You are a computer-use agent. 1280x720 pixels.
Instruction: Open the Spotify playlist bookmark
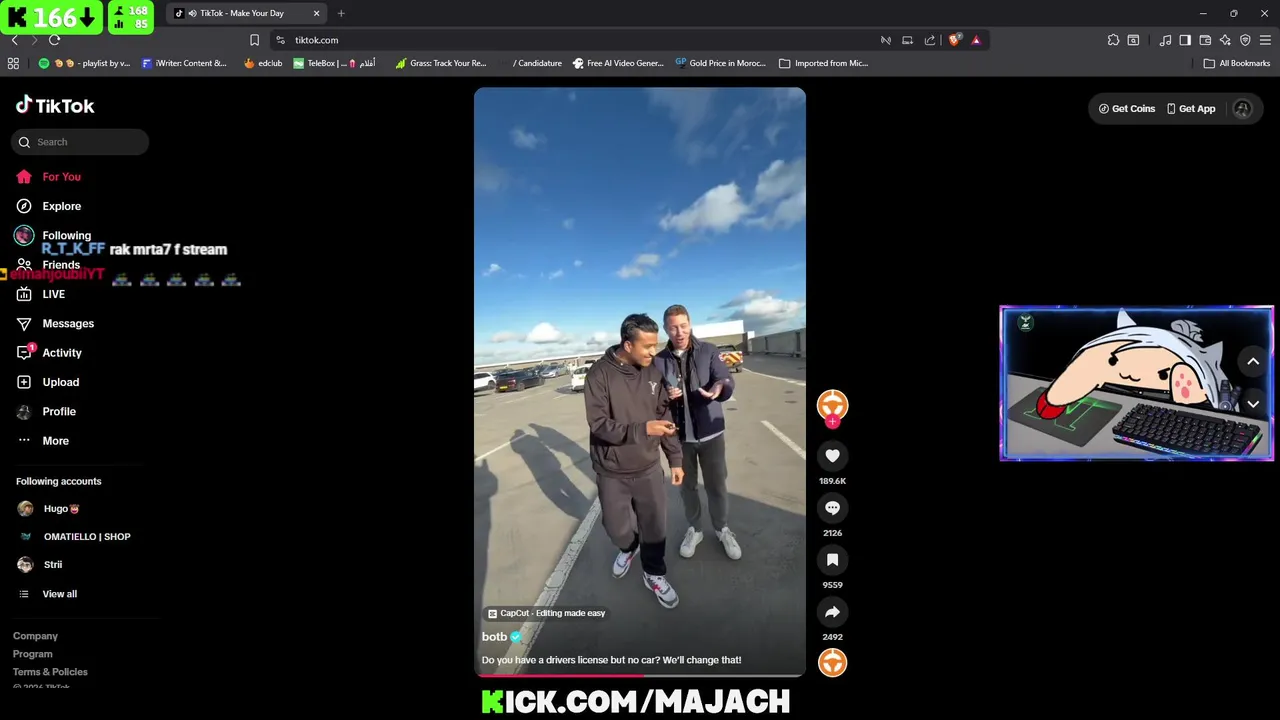click(x=84, y=63)
